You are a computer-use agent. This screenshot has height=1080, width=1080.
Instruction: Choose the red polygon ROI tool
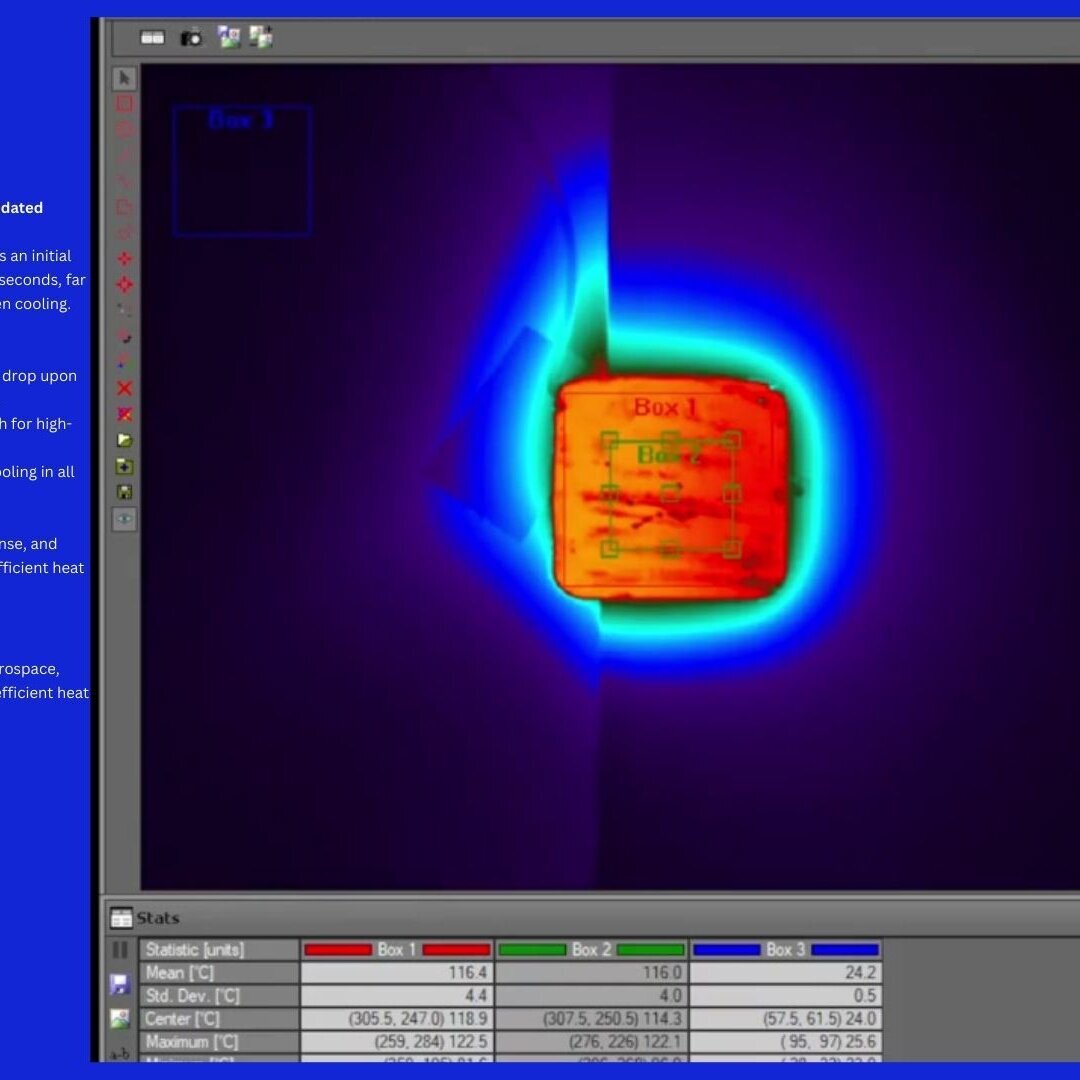(x=125, y=207)
